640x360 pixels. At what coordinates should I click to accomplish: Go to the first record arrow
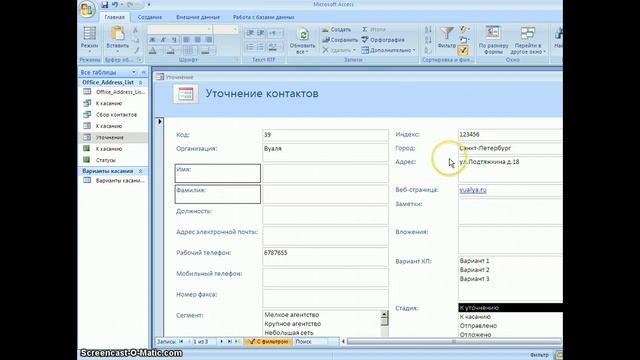[x=181, y=341]
